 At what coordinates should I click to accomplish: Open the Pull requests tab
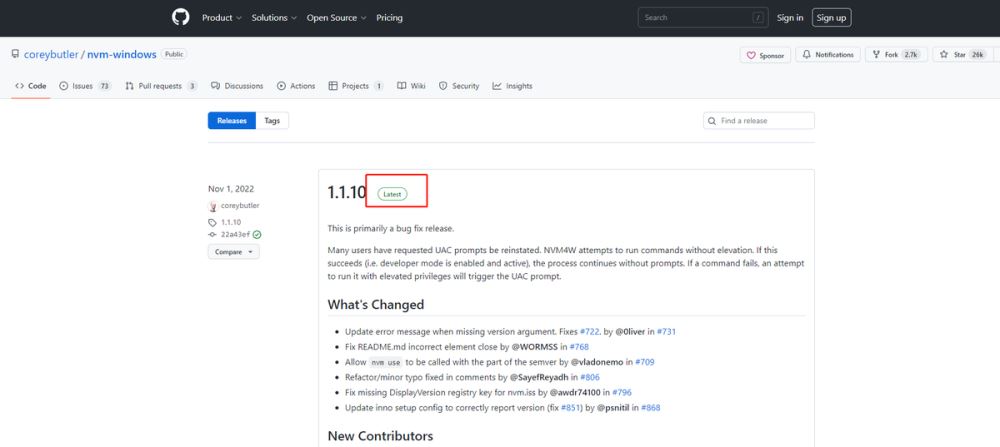pos(160,86)
